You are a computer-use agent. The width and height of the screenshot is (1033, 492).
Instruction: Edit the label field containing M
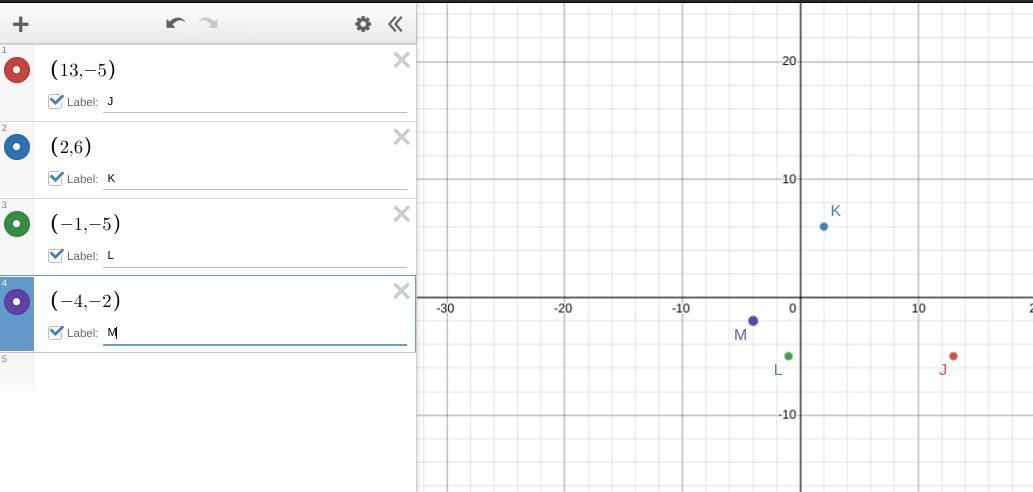[x=255, y=333]
